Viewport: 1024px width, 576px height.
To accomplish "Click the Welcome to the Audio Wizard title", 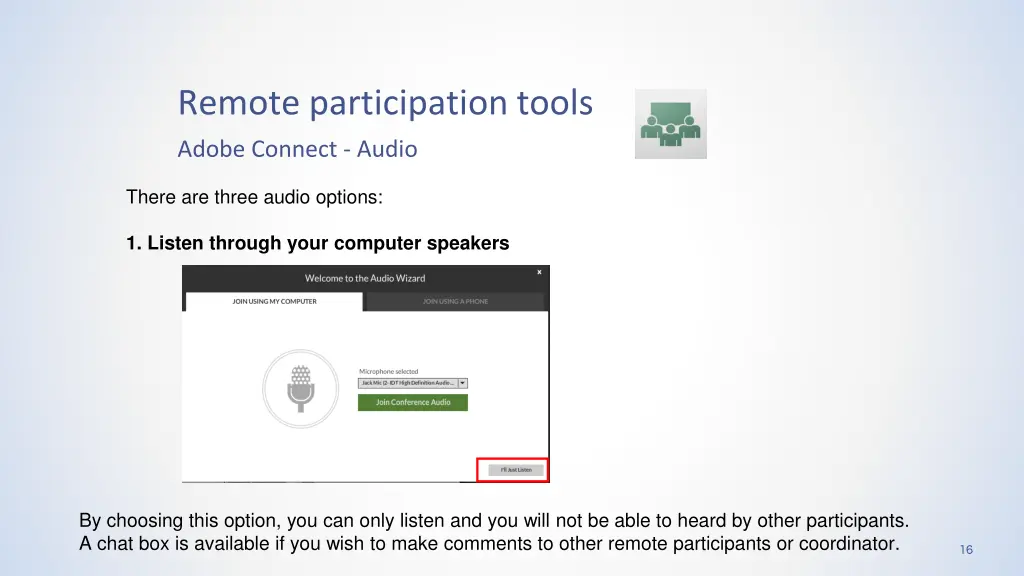I will [365, 278].
